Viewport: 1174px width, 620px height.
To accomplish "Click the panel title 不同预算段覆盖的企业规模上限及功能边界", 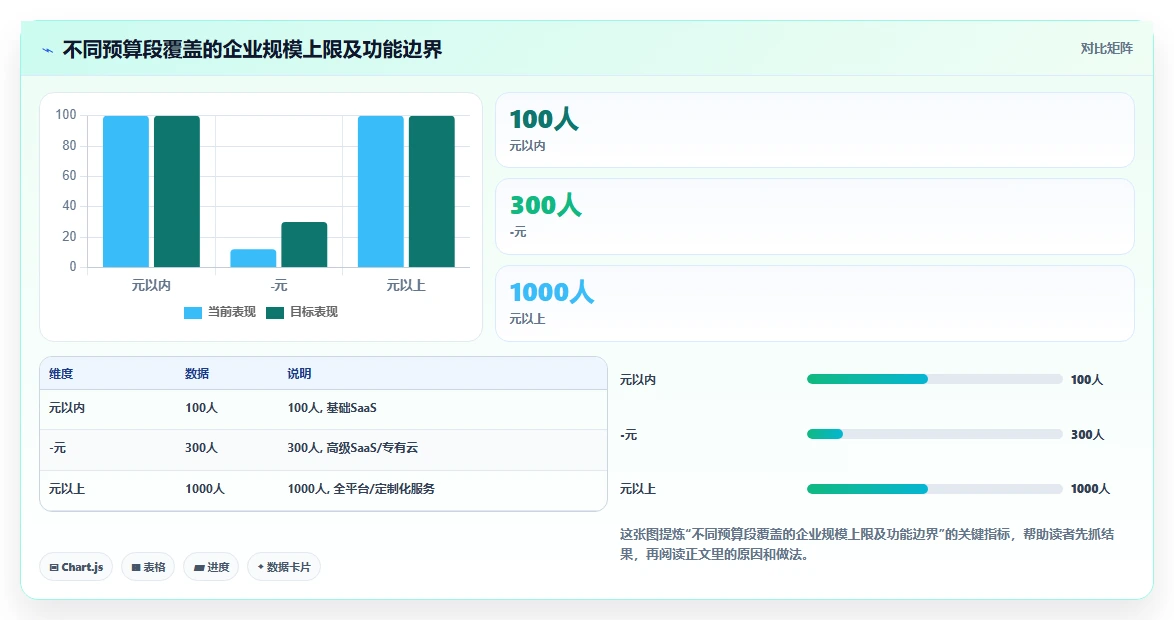I will coord(252,49).
